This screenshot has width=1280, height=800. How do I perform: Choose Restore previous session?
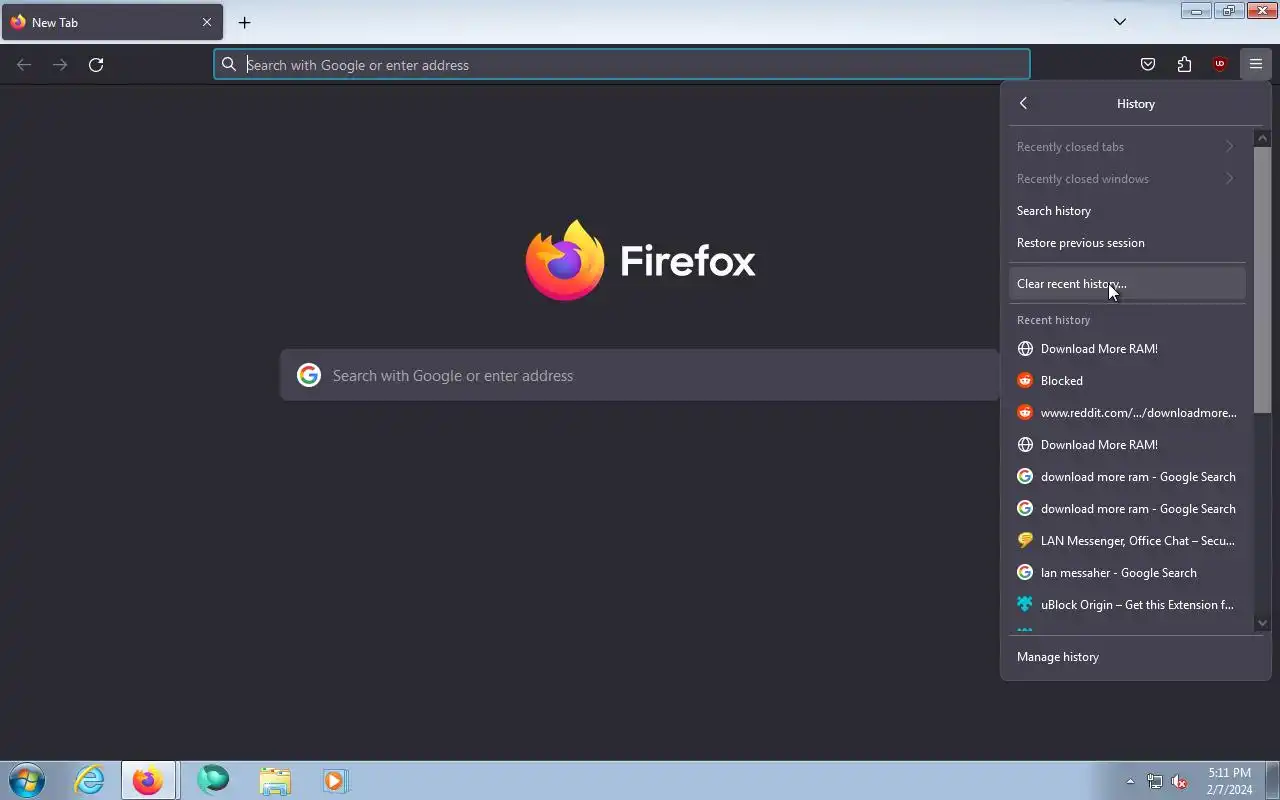pyautogui.click(x=1127, y=243)
